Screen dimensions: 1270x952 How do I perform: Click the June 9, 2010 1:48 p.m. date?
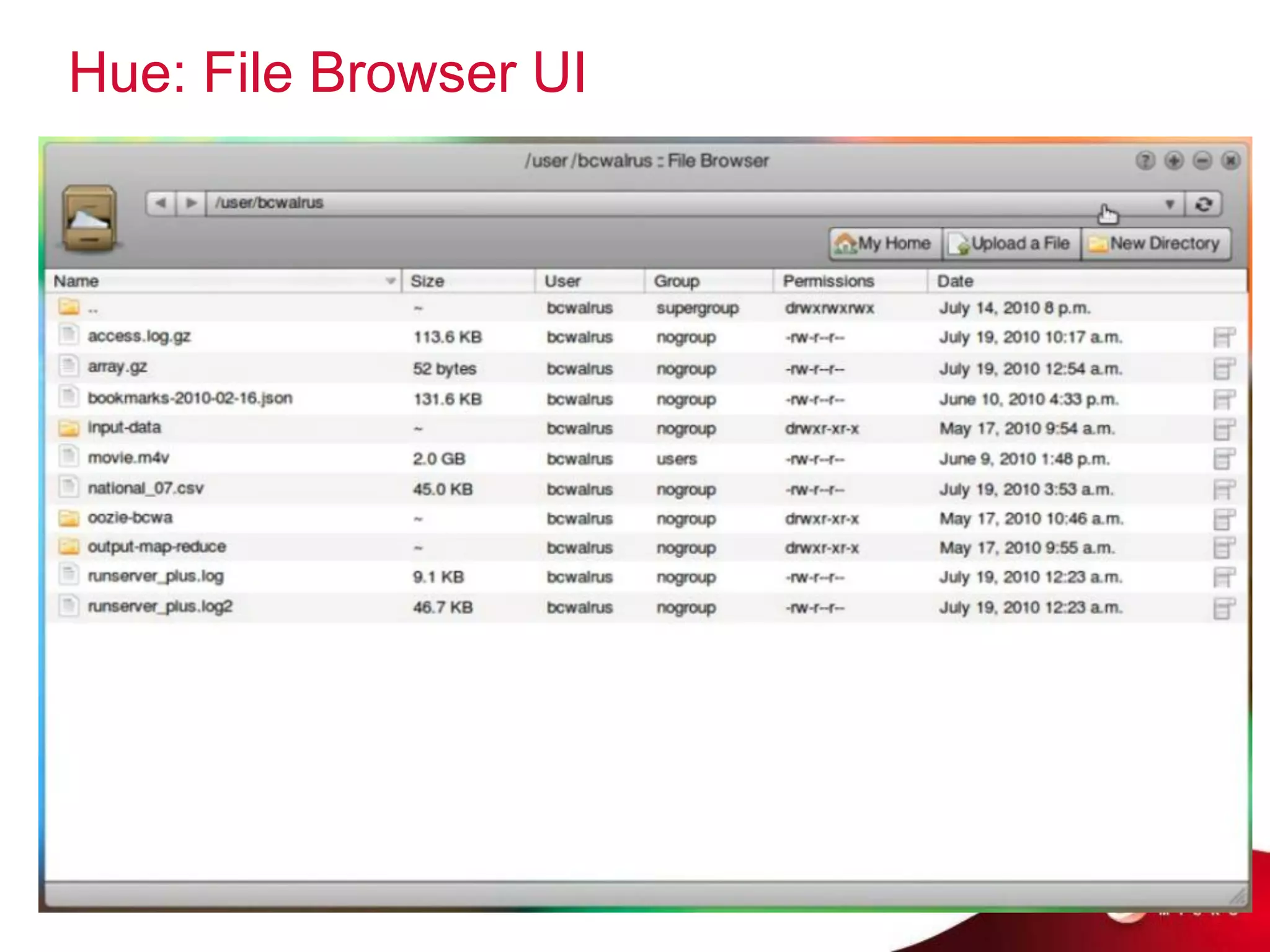[1024, 459]
